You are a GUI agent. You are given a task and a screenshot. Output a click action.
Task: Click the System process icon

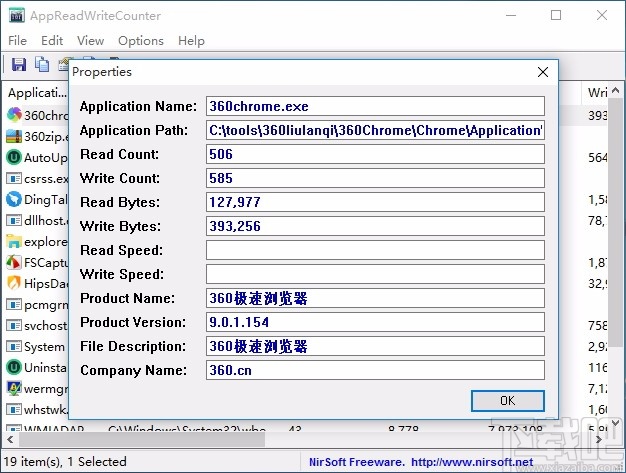click(x=14, y=346)
